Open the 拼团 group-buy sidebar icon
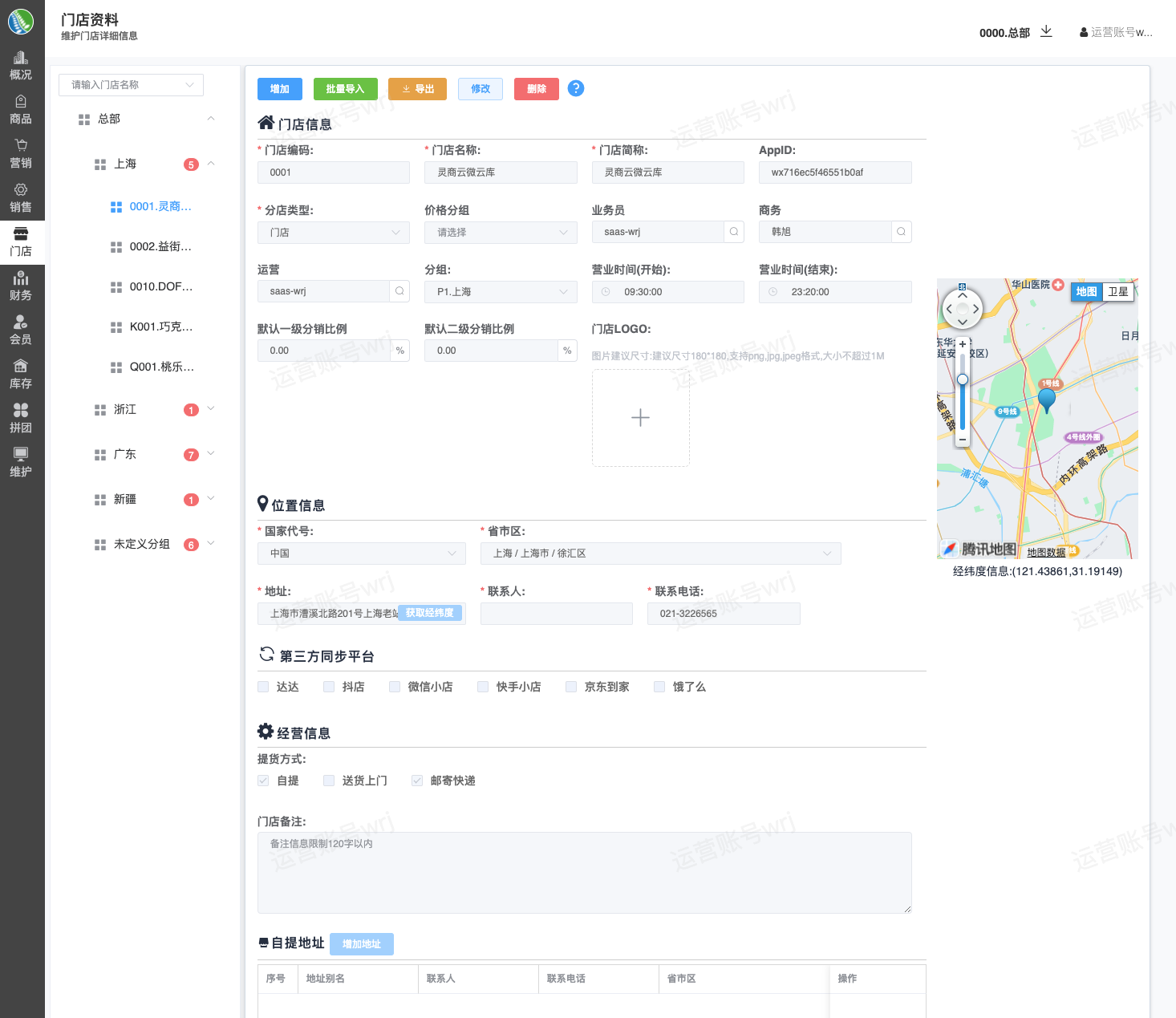The height and width of the screenshot is (1018, 1176). pyautogui.click(x=21, y=418)
